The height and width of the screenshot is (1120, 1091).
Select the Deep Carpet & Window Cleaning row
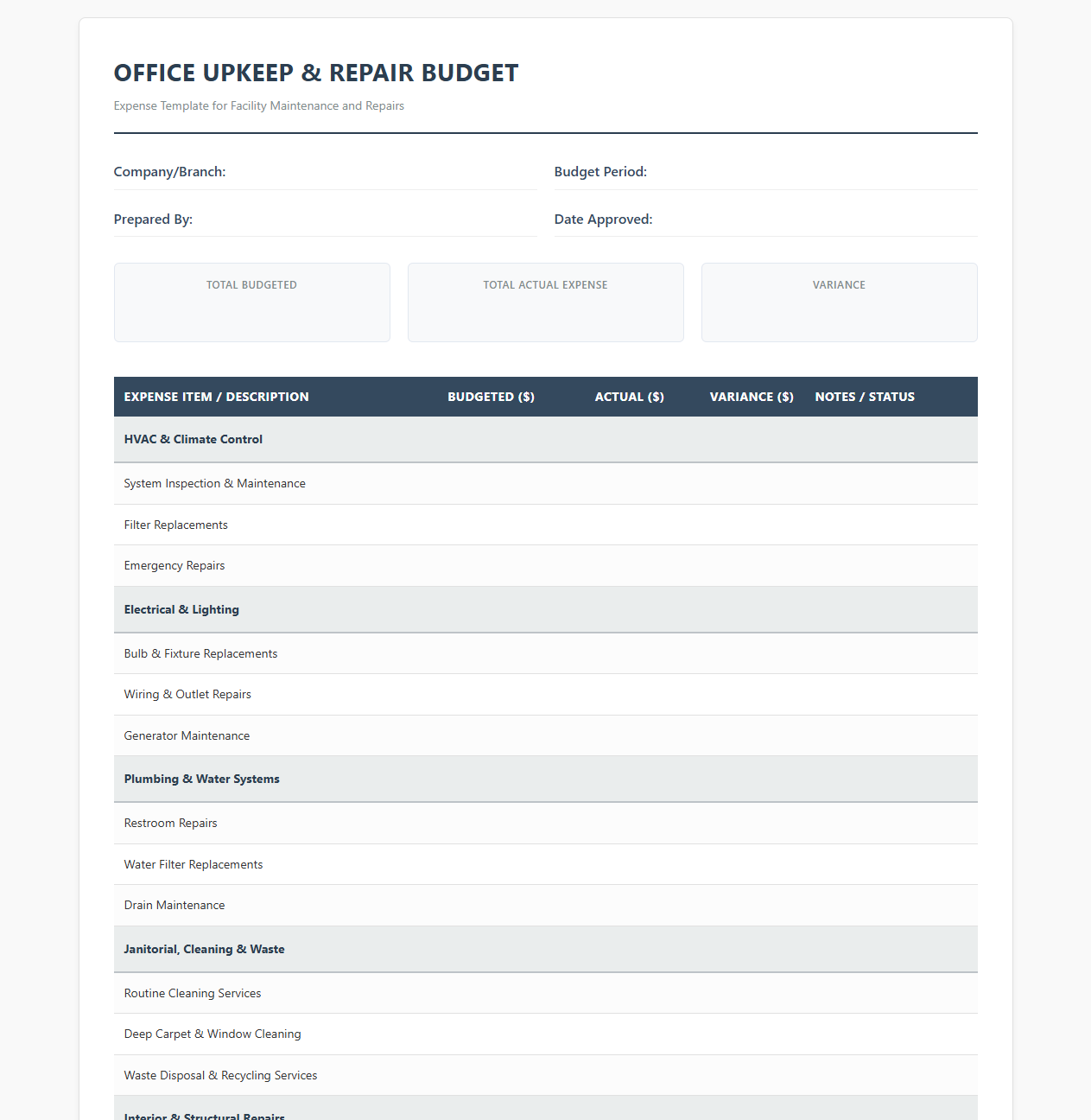point(546,1034)
